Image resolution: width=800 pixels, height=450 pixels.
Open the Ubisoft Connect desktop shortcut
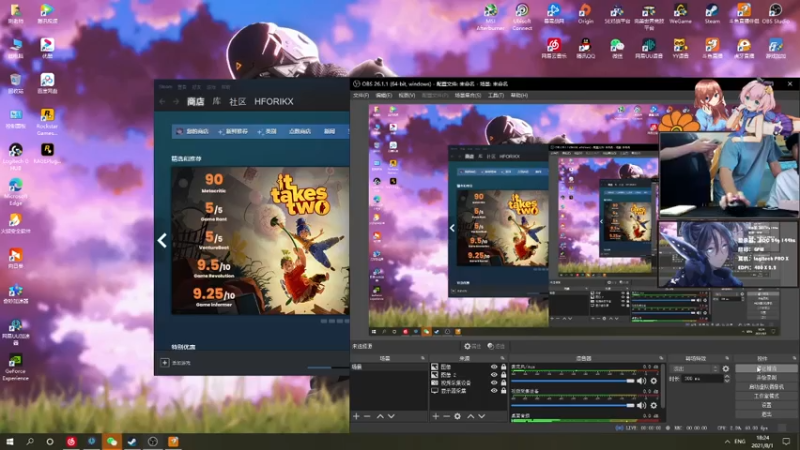pos(522,17)
